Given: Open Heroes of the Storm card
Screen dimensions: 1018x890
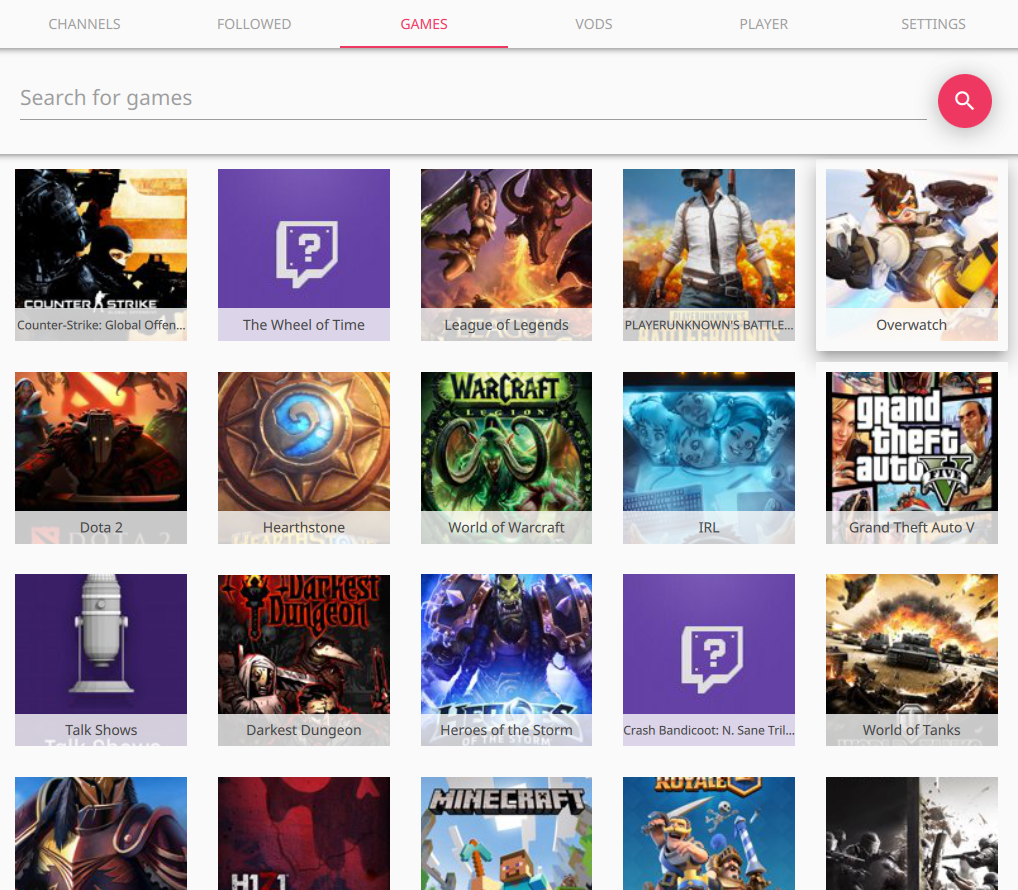Looking at the screenshot, I should [506, 660].
